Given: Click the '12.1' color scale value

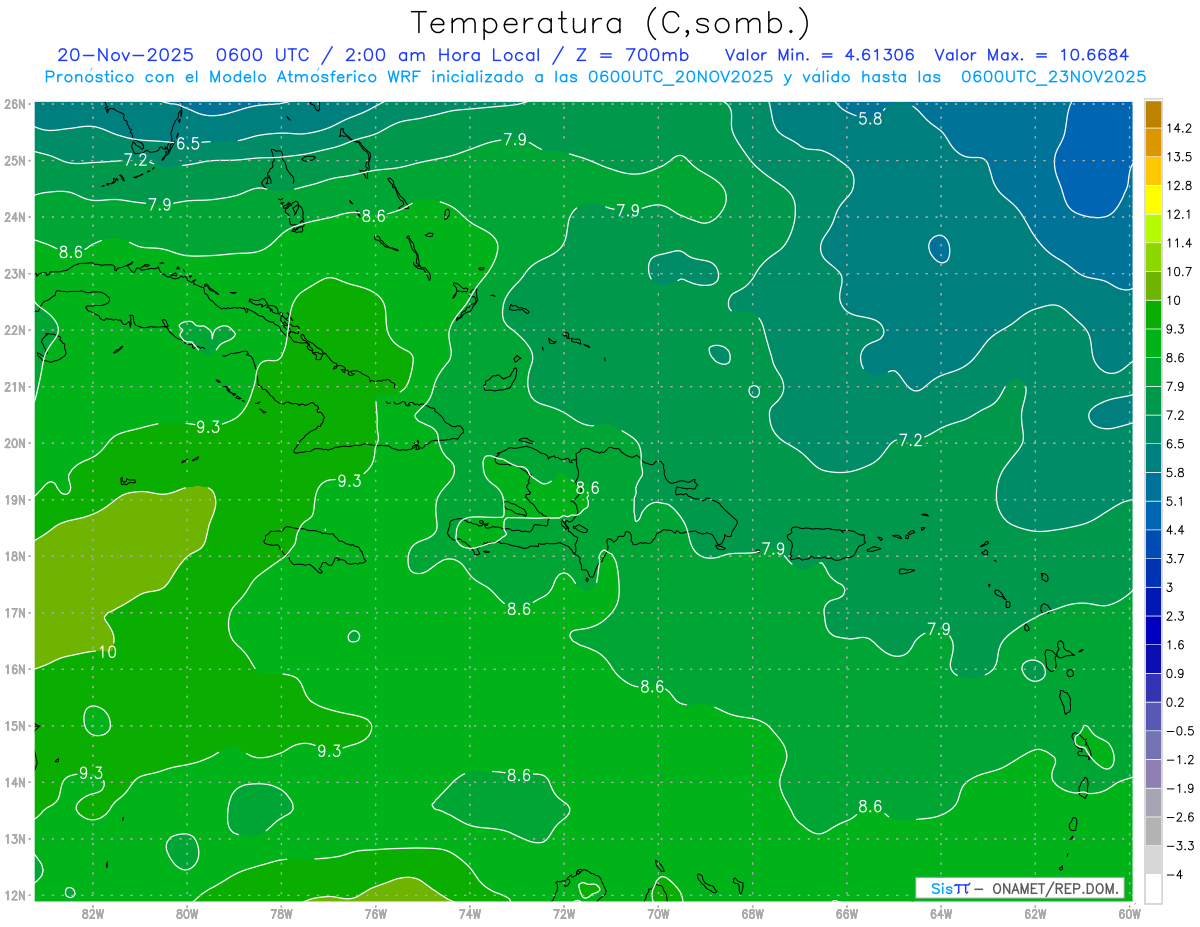Looking at the screenshot, I should tap(1180, 214).
